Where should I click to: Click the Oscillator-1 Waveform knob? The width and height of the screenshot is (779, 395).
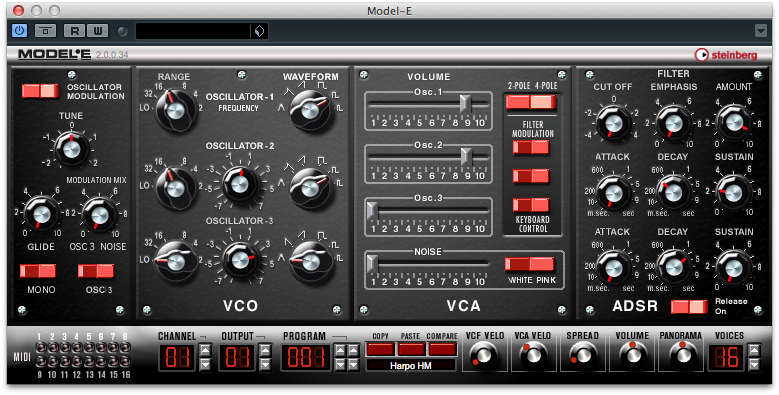point(311,110)
